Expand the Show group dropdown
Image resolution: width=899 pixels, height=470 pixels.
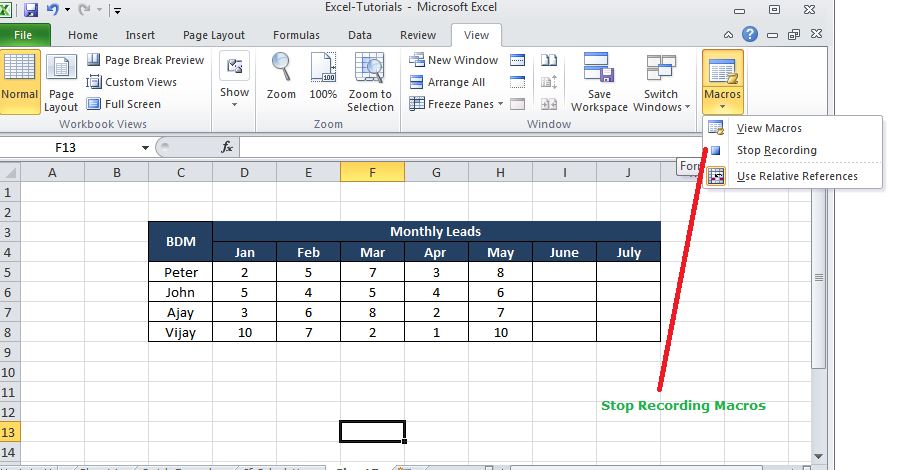point(234,80)
